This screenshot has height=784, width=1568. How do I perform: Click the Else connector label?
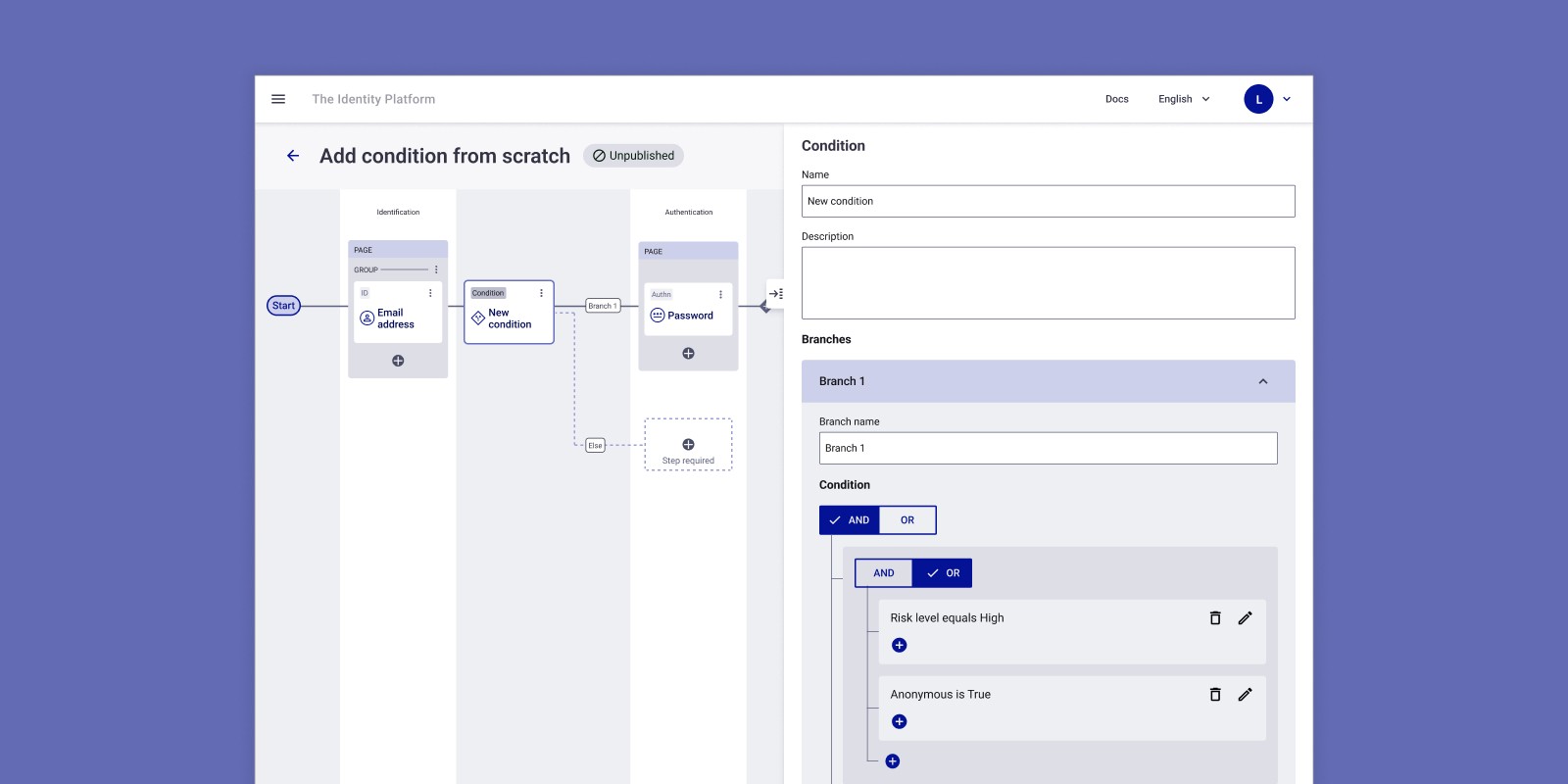pyautogui.click(x=595, y=446)
